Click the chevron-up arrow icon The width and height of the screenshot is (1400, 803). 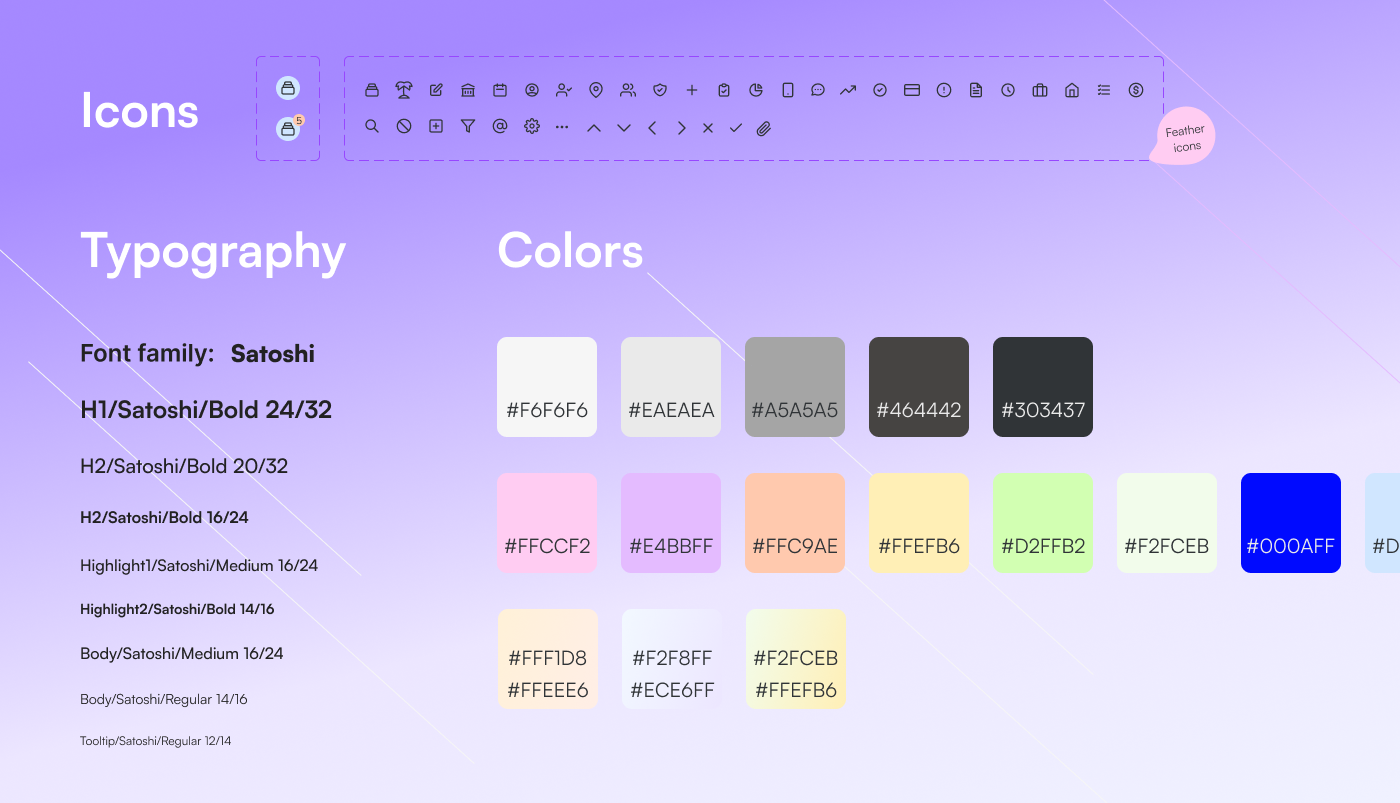click(594, 128)
